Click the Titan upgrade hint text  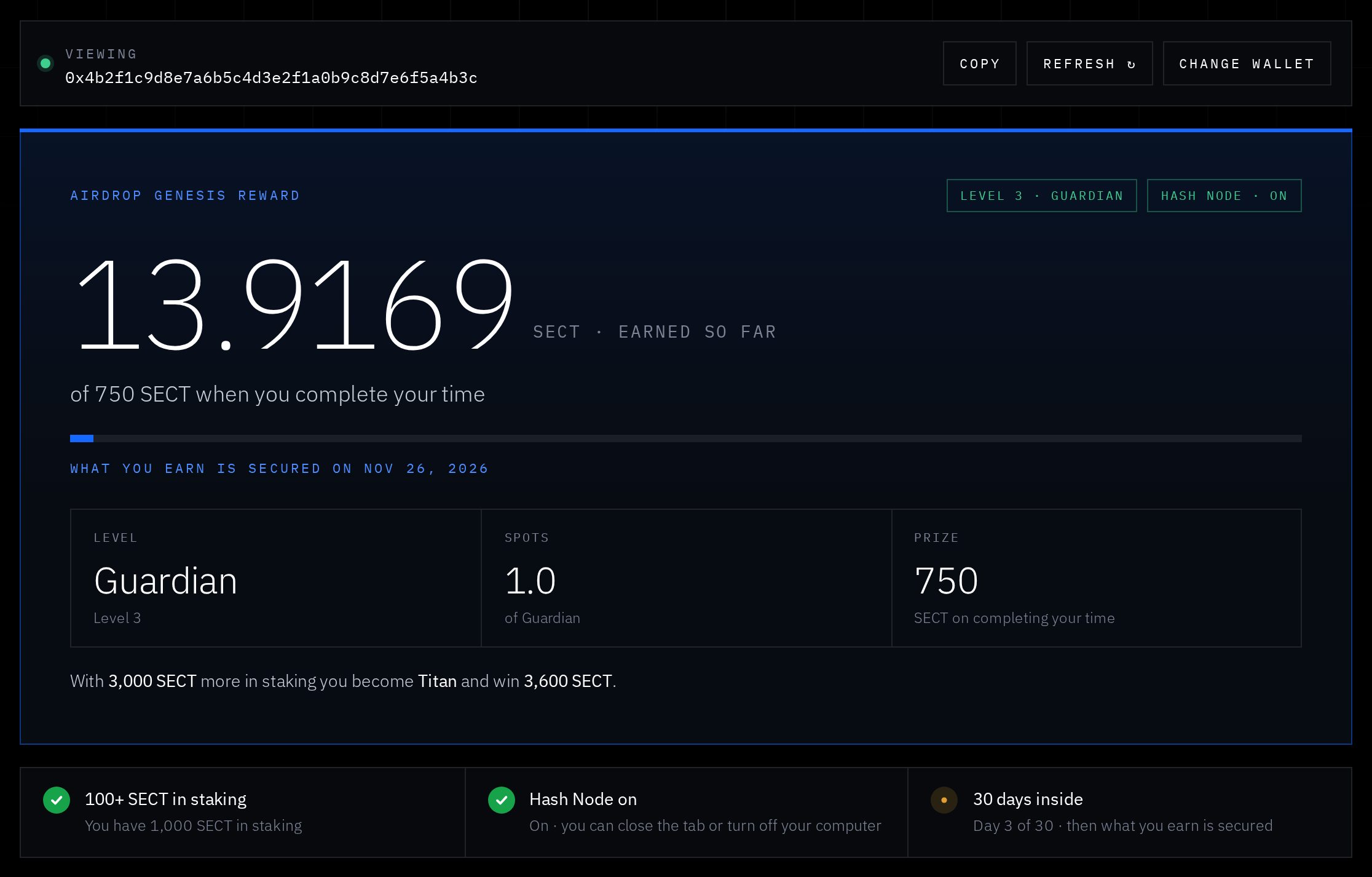343,681
